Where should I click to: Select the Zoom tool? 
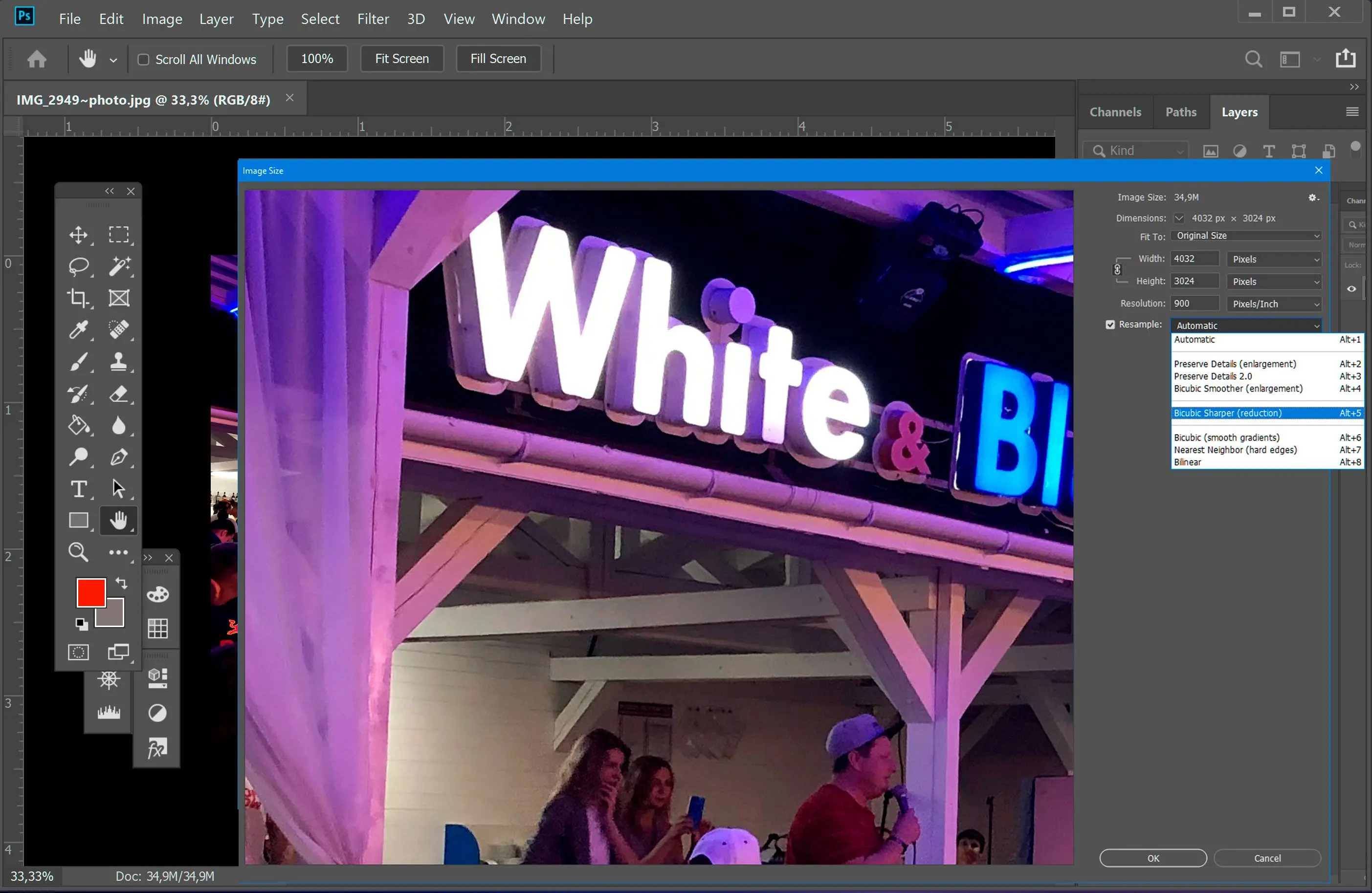click(78, 552)
